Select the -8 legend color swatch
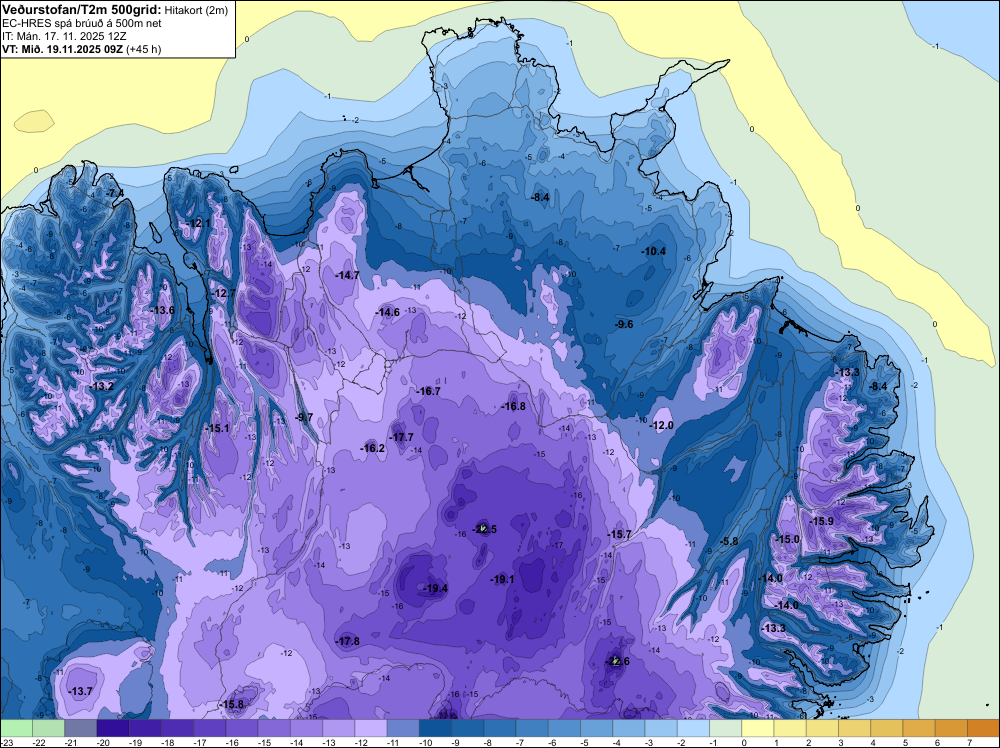The height and width of the screenshot is (748, 1000). pos(500,728)
